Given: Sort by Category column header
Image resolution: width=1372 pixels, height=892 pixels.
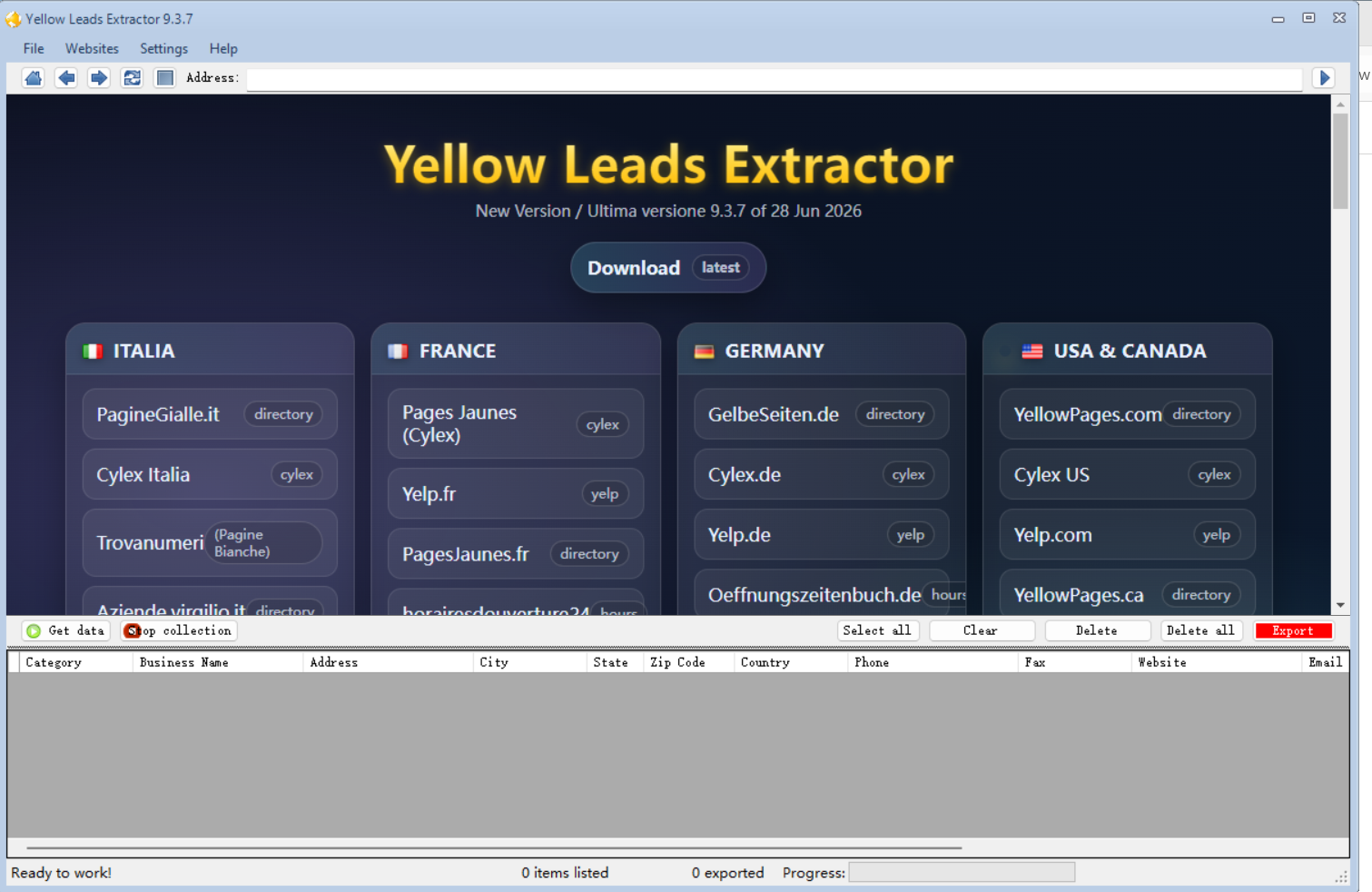Looking at the screenshot, I should [76, 662].
